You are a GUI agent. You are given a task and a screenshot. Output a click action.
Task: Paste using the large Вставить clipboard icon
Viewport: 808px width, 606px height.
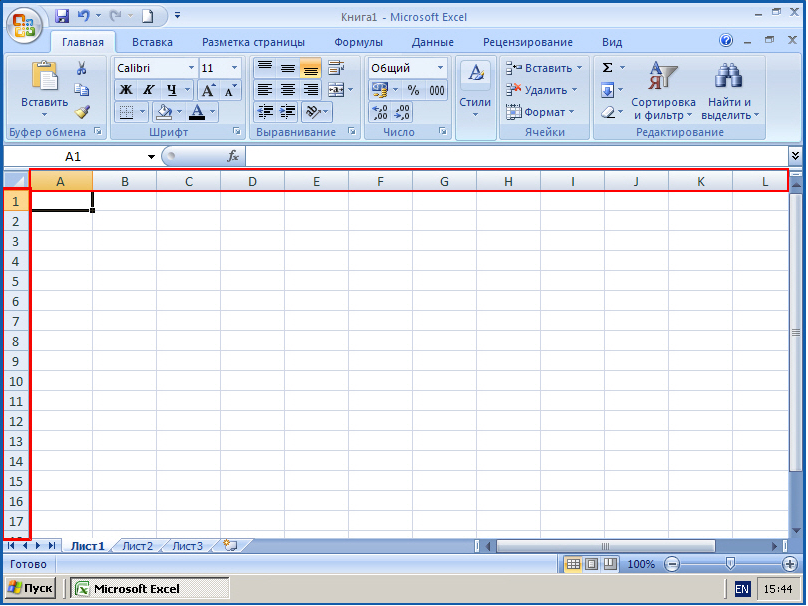click(44, 77)
